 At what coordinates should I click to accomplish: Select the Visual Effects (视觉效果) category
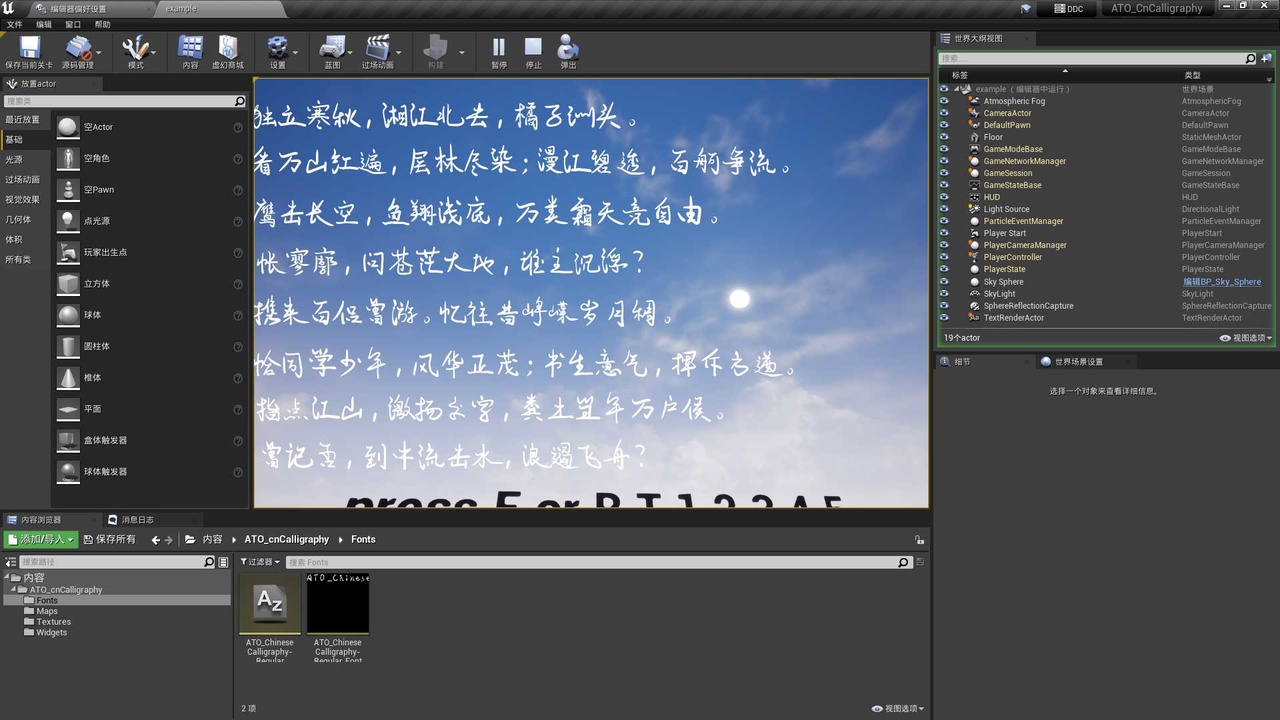[x=23, y=199]
